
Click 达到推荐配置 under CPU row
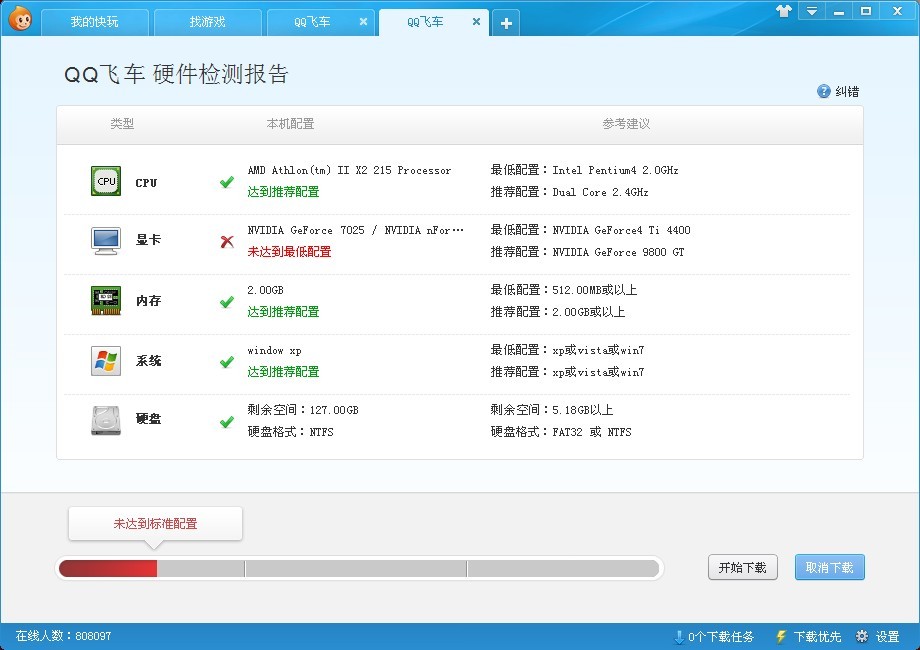[x=283, y=192]
